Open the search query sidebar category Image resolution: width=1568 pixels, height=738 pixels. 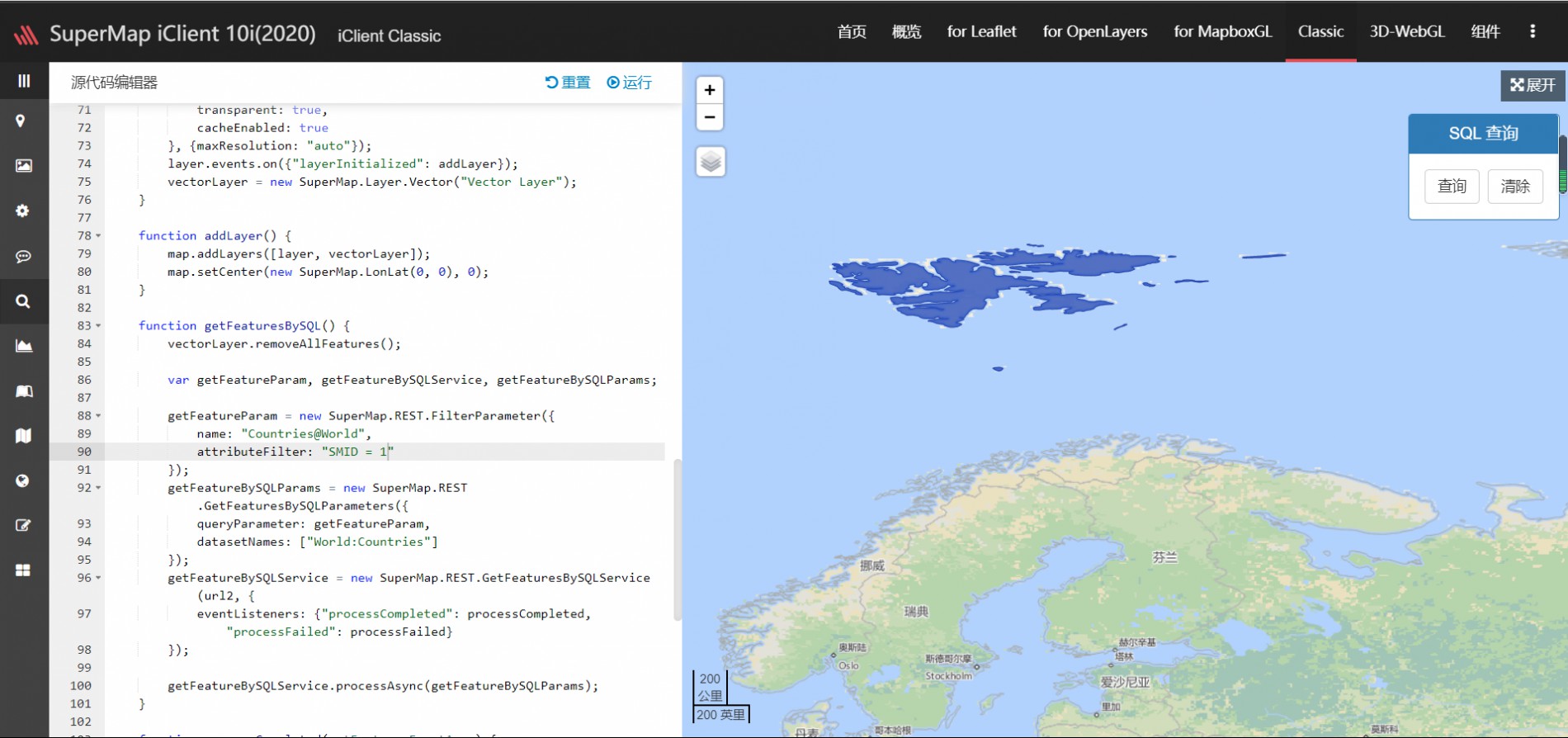point(23,301)
